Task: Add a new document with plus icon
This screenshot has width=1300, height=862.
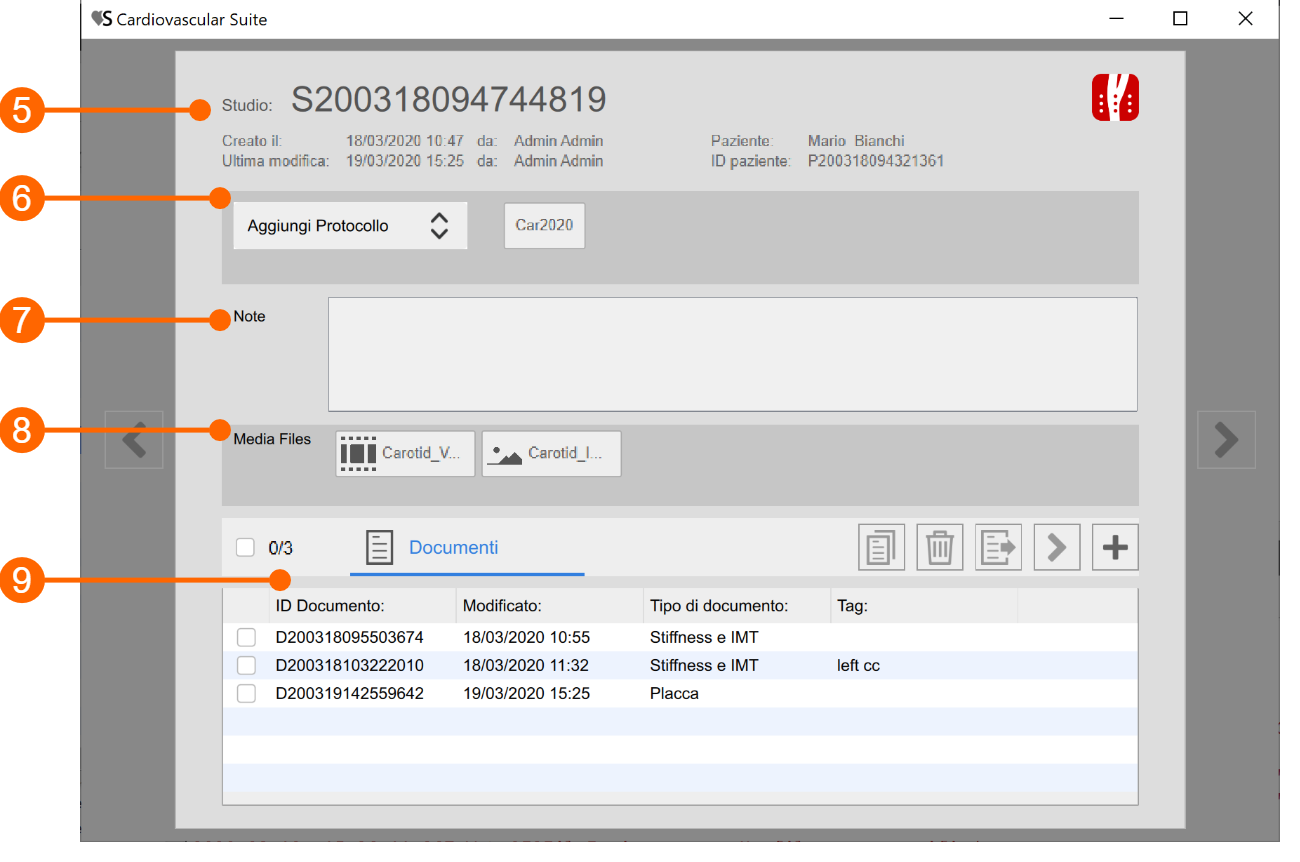Action: [x=1115, y=548]
